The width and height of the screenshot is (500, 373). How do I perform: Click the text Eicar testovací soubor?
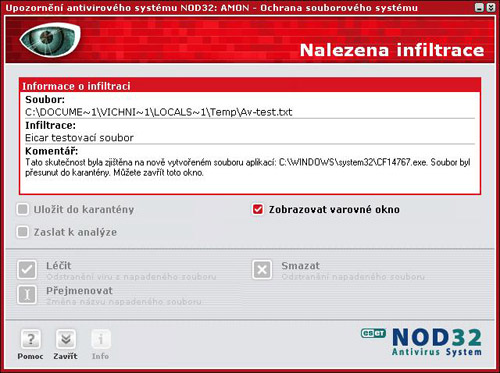click(79, 138)
